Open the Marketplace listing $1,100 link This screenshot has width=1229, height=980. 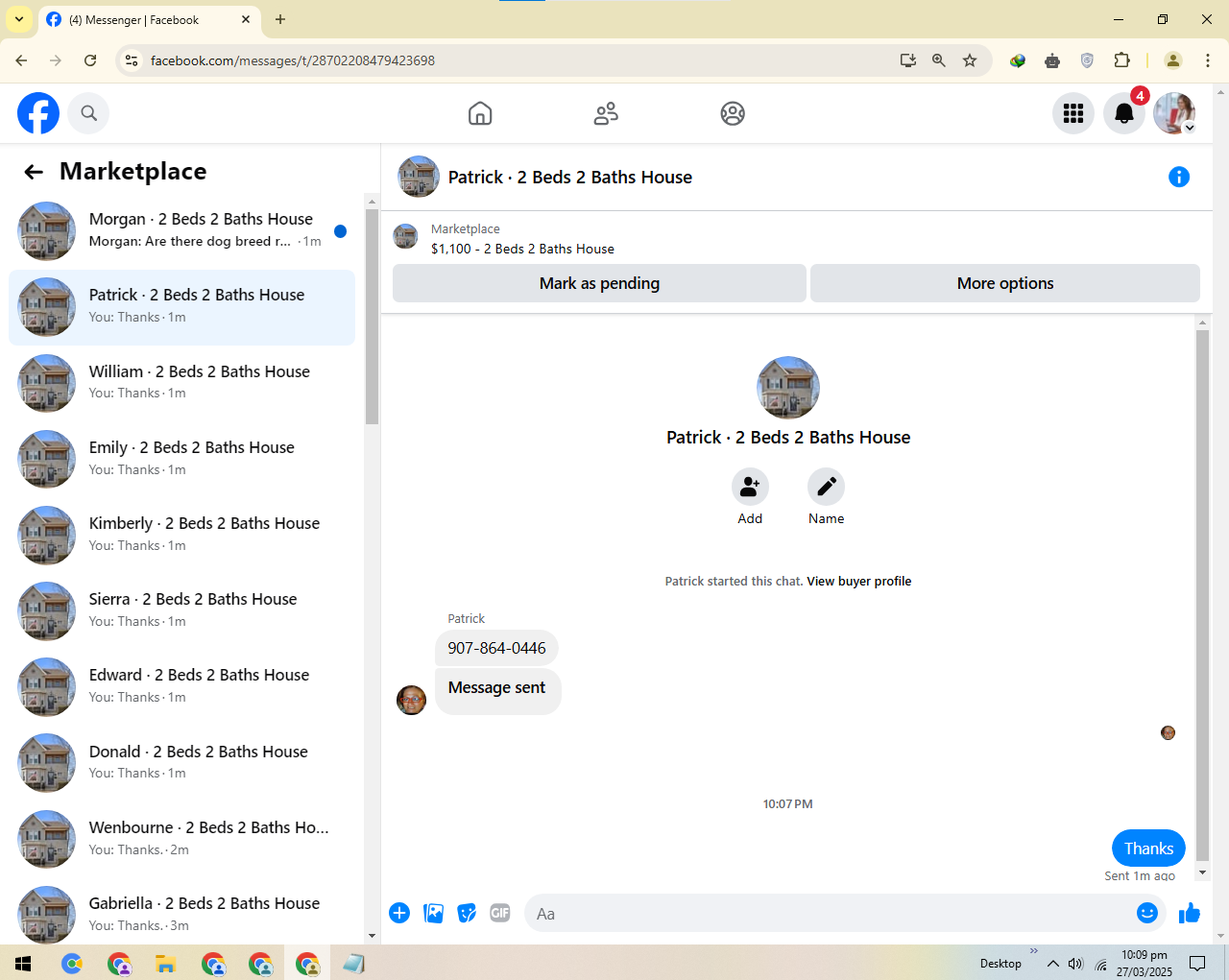(x=522, y=249)
